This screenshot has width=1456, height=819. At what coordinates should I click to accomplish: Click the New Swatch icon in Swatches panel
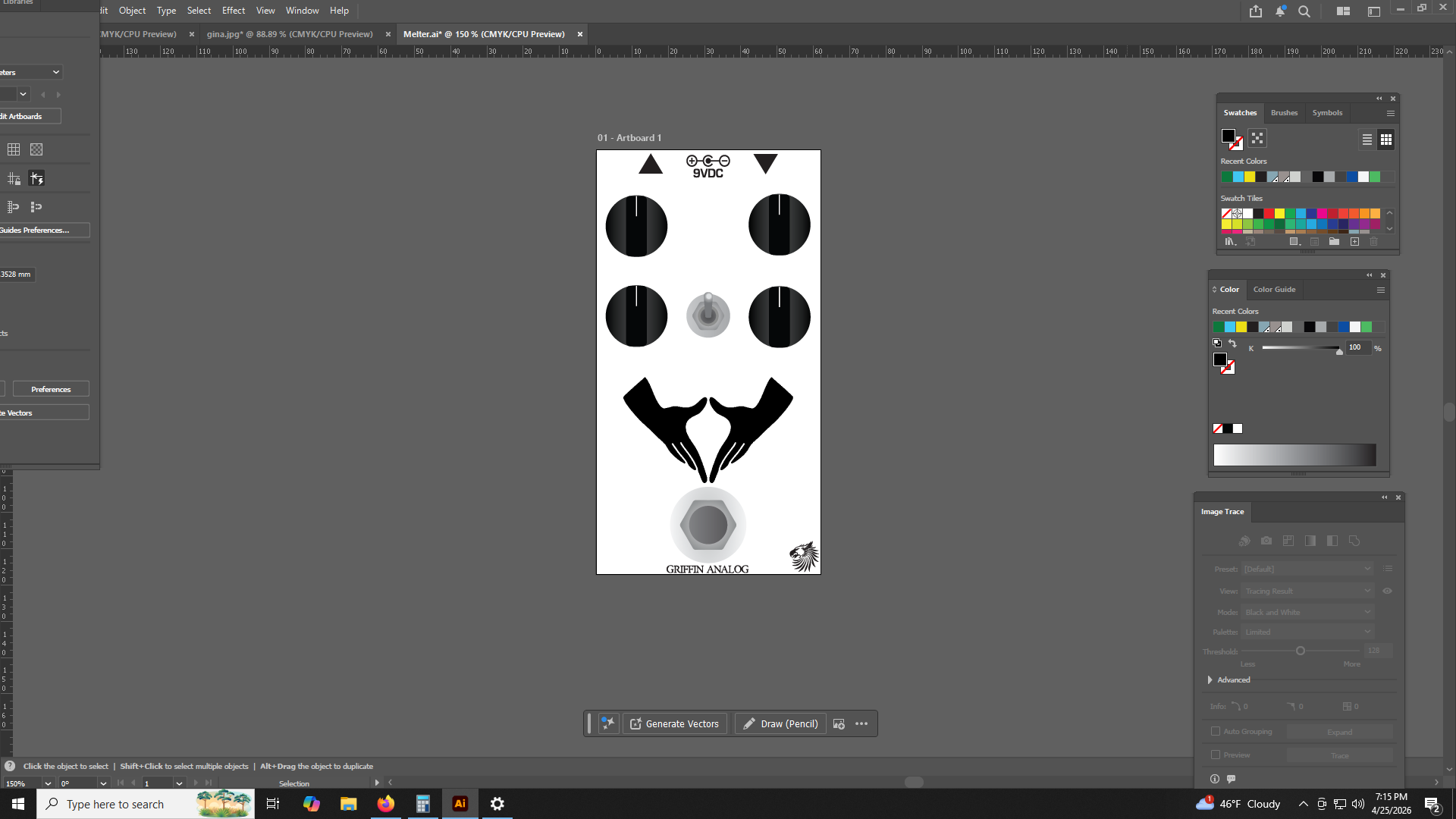pyautogui.click(x=1354, y=242)
